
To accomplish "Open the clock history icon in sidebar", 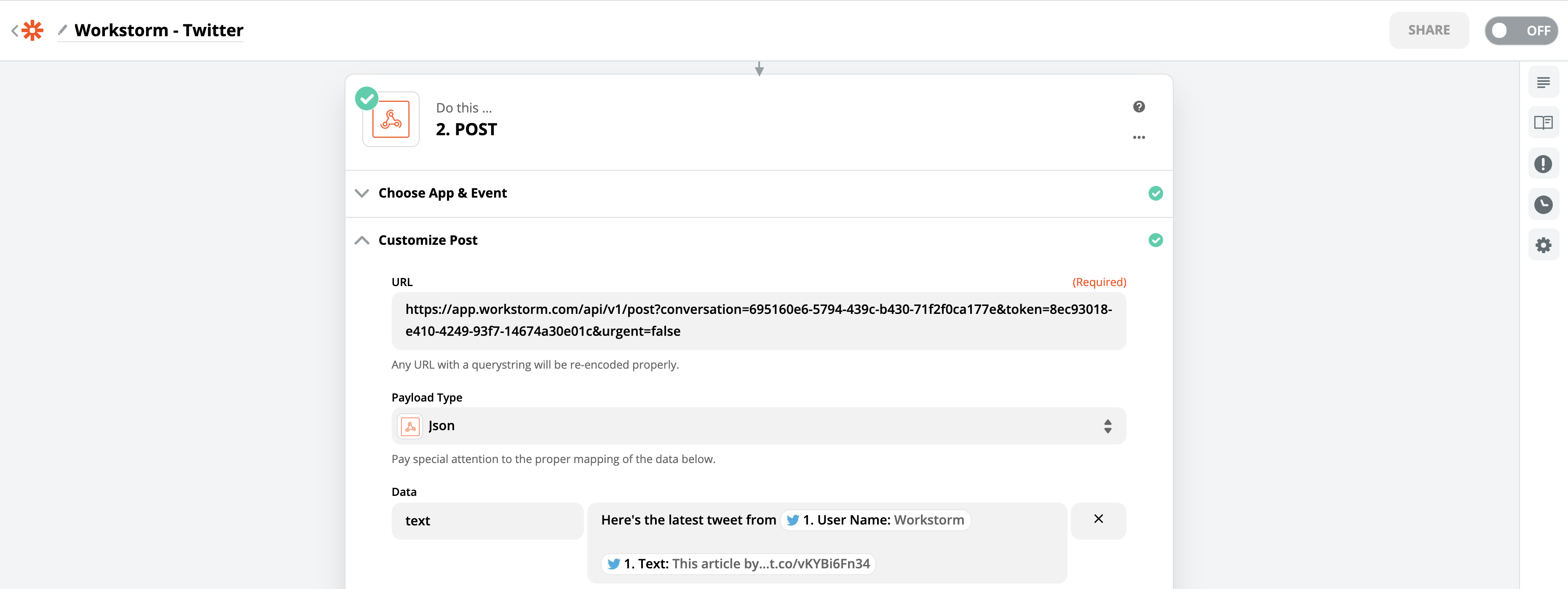I will [1543, 204].
